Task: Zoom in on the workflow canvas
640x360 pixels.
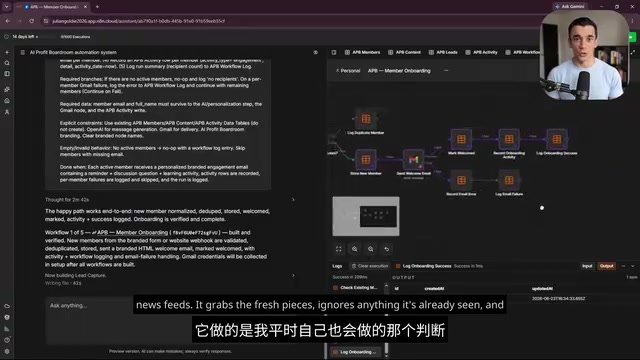Action: pos(355,249)
